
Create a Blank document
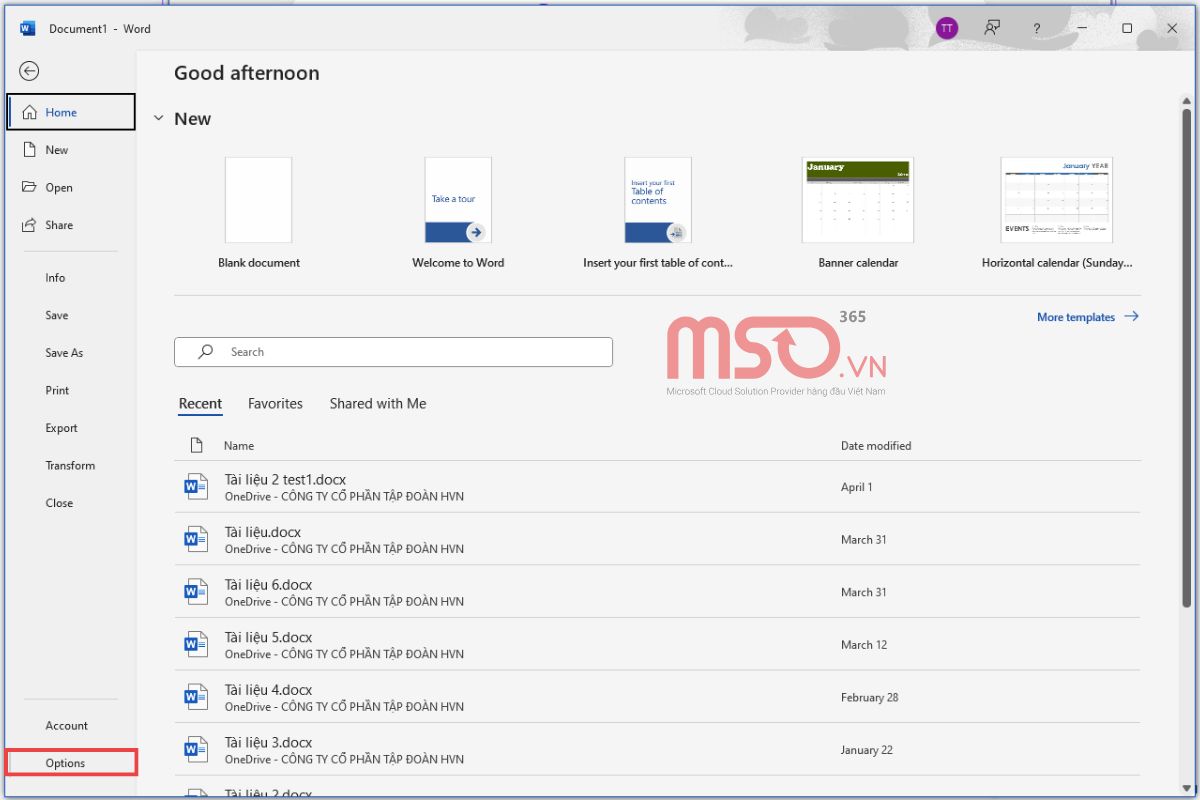(x=259, y=212)
